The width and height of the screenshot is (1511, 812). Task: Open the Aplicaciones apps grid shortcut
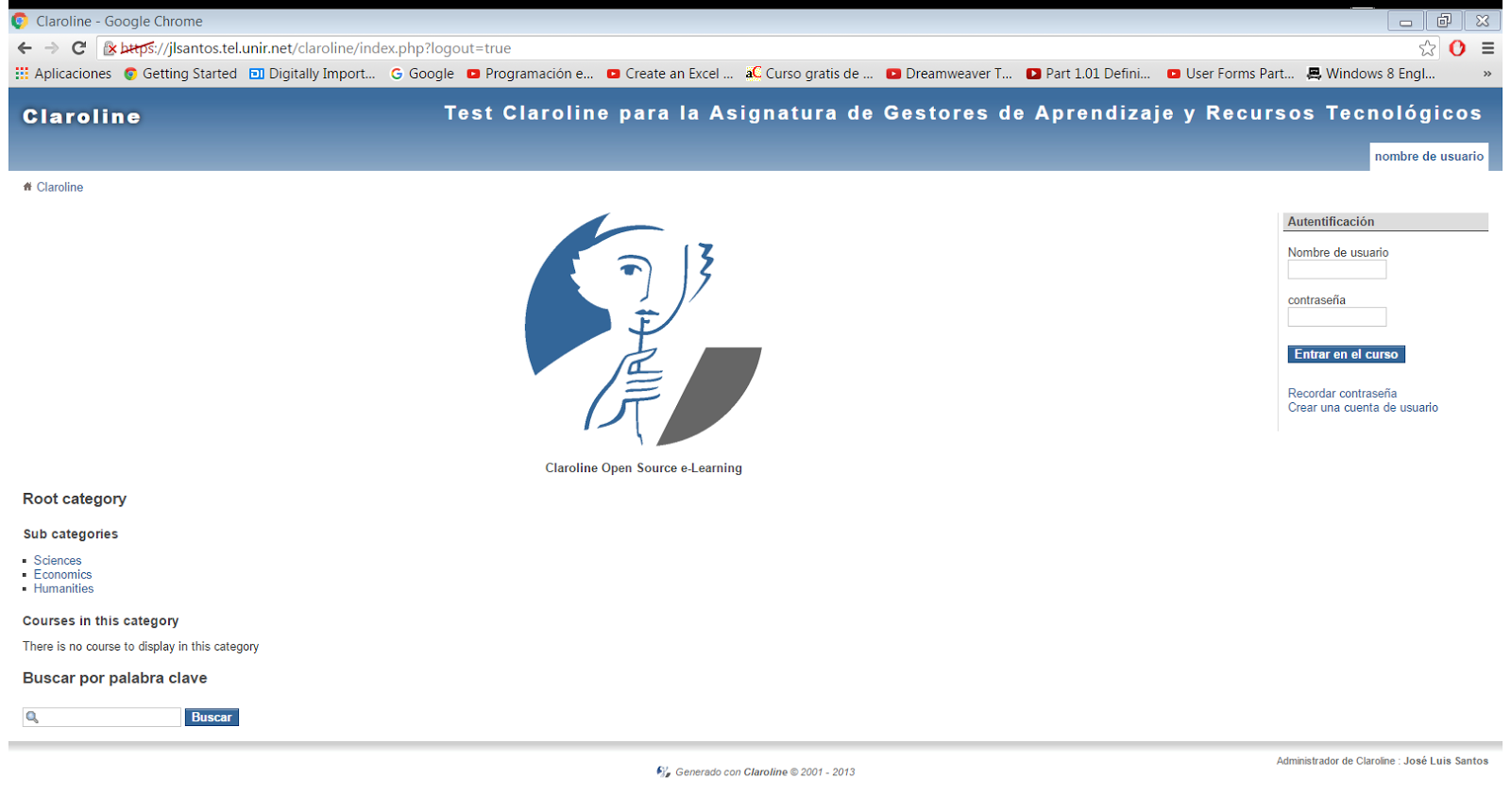(x=63, y=74)
